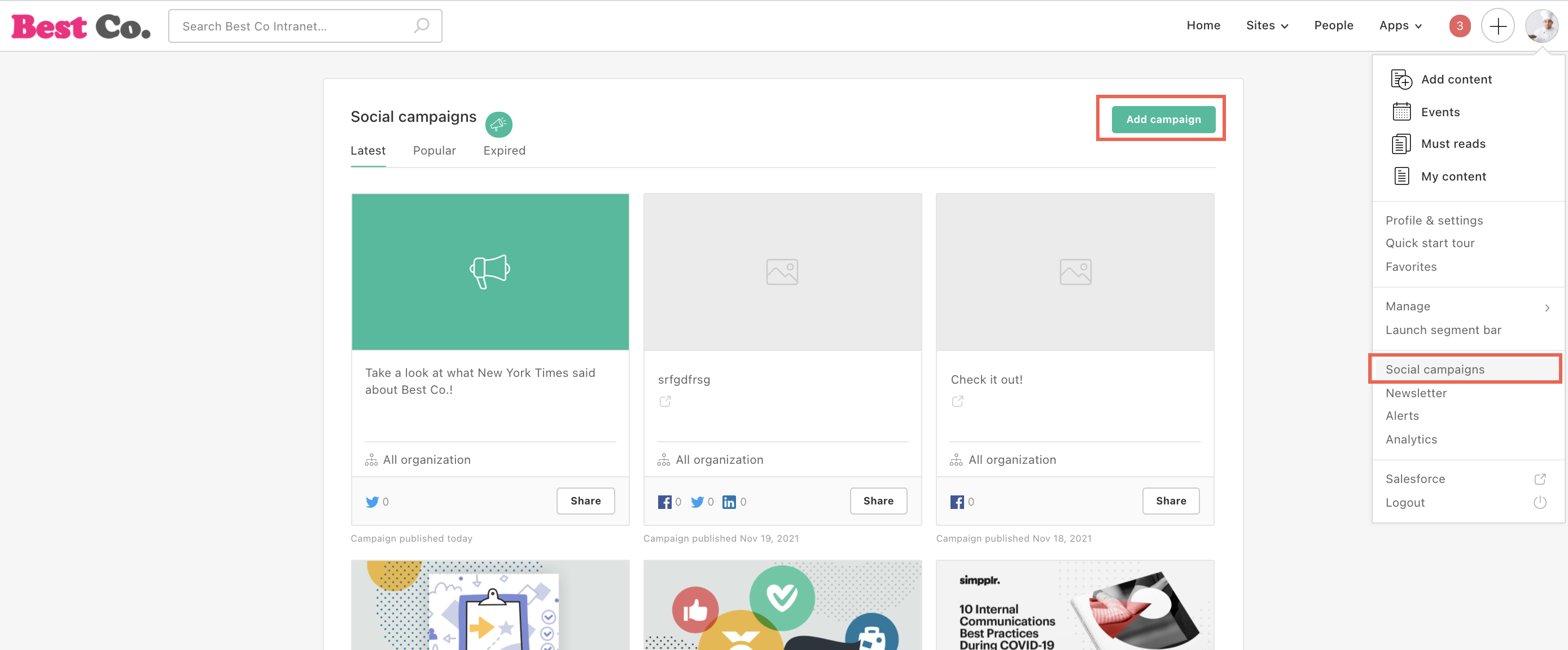Open Newsletter from user menu
The width and height of the screenshot is (1568, 650).
[x=1416, y=393]
